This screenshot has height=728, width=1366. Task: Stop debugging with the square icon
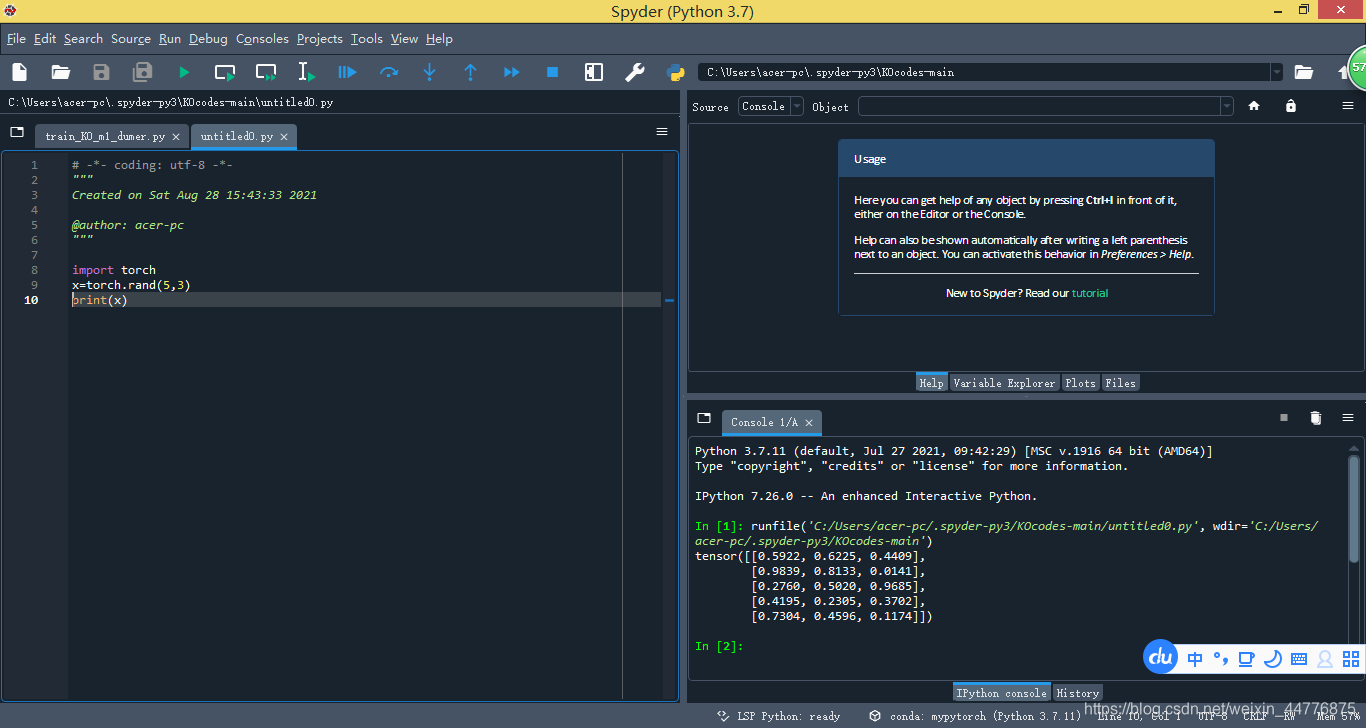(552, 72)
